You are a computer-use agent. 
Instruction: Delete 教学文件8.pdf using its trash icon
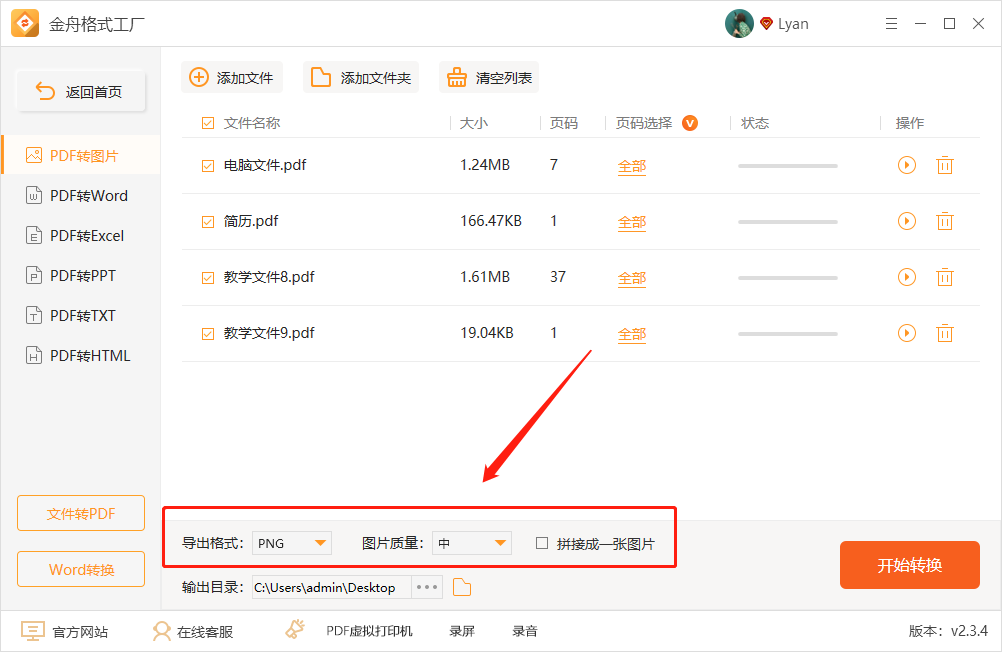click(944, 277)
